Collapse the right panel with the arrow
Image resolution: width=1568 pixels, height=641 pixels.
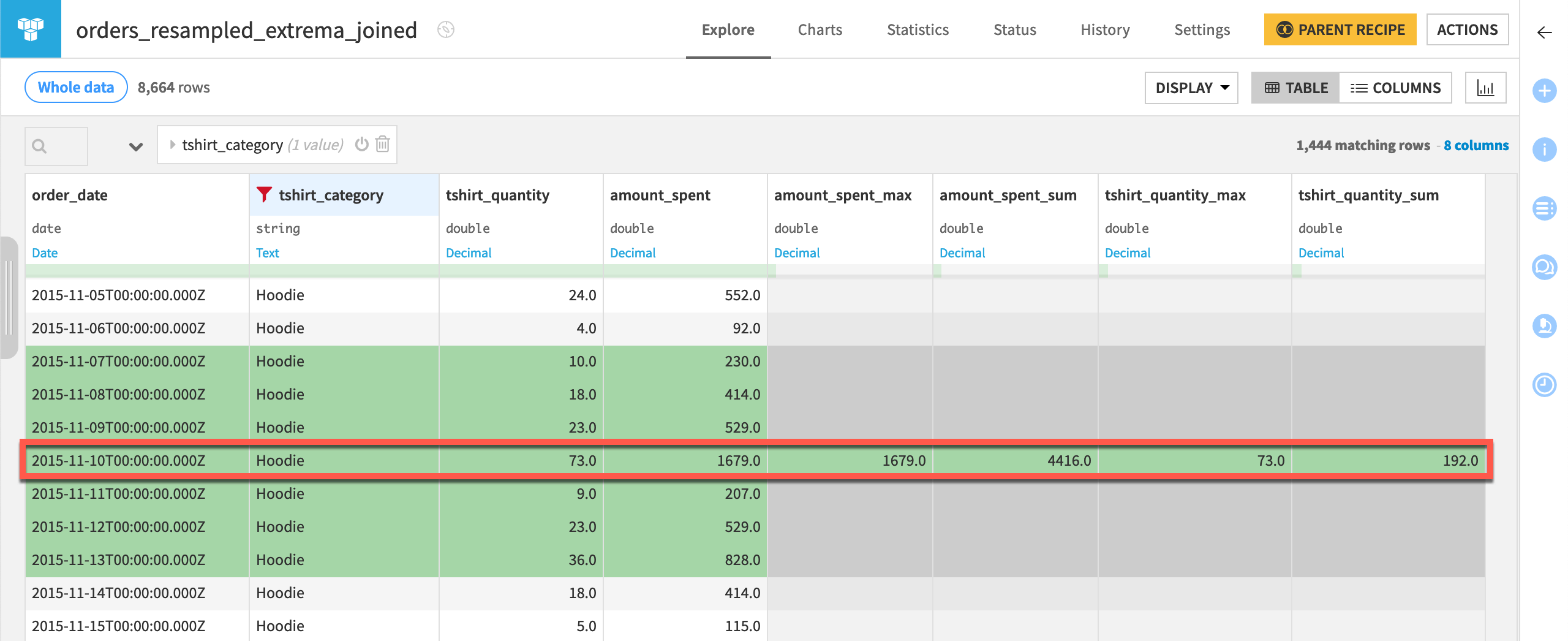coord(1545,34)
